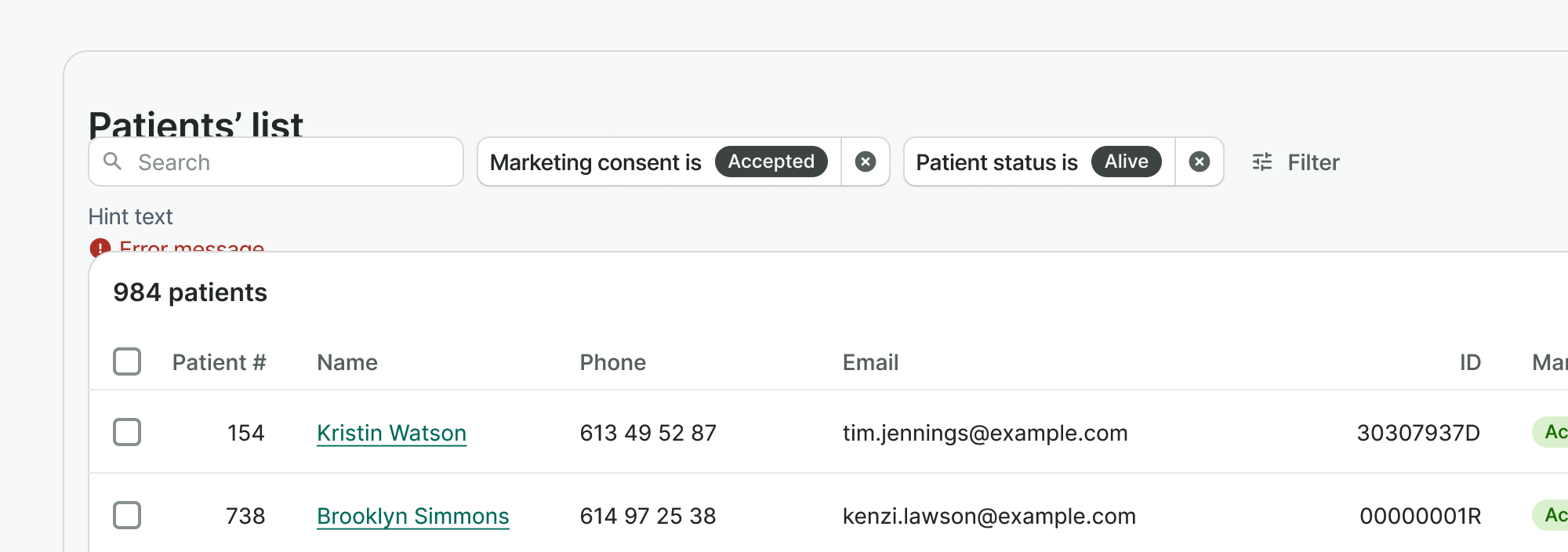Open Kristin Watson's patient record
Screen dimensions: 1568x552
391,433
